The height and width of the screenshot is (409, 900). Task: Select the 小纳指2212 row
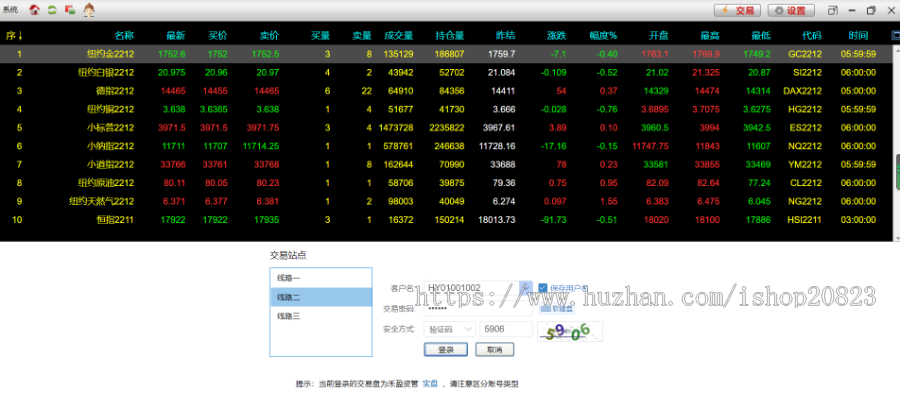point(445,146)
